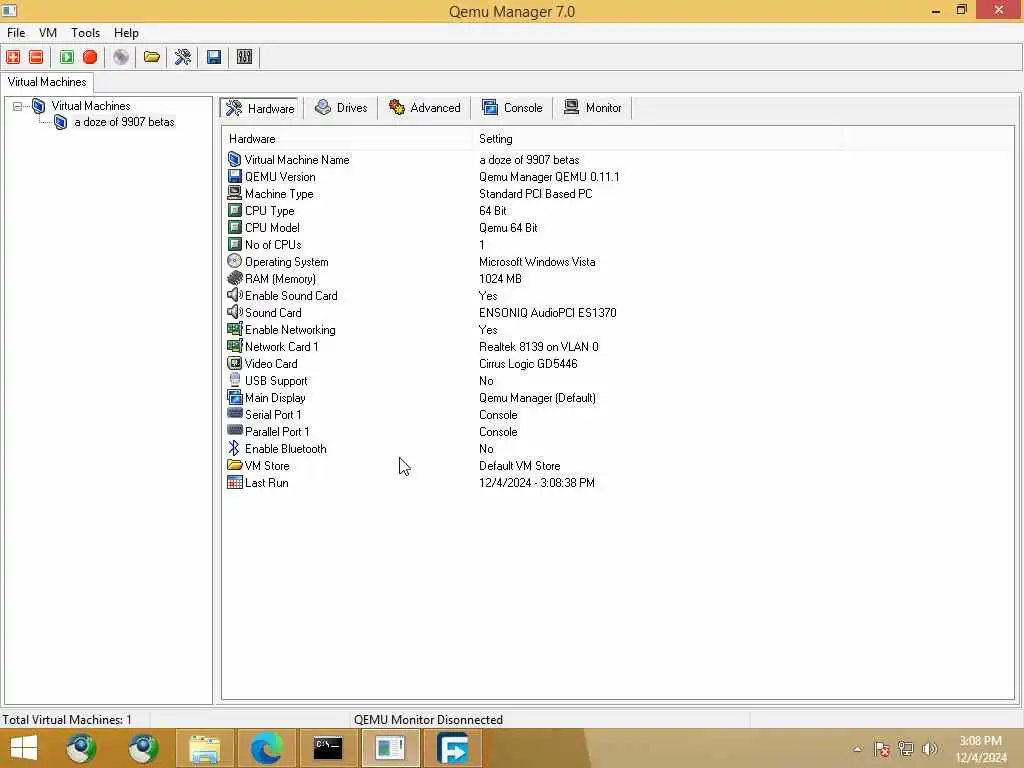Collapse the Virtual Machines tree node
This screenshot has width=1024, height=768.
coord(18,106)
